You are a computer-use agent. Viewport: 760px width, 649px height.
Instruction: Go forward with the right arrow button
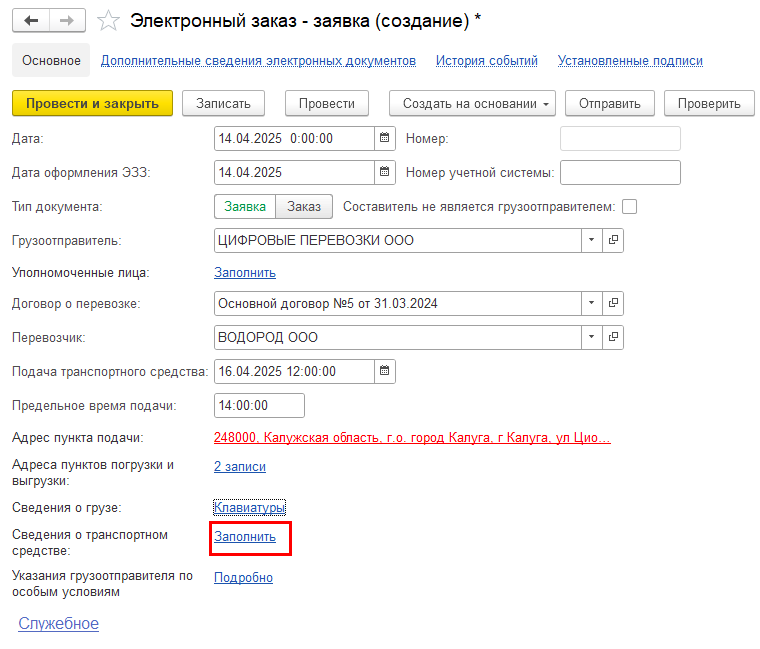67,21
